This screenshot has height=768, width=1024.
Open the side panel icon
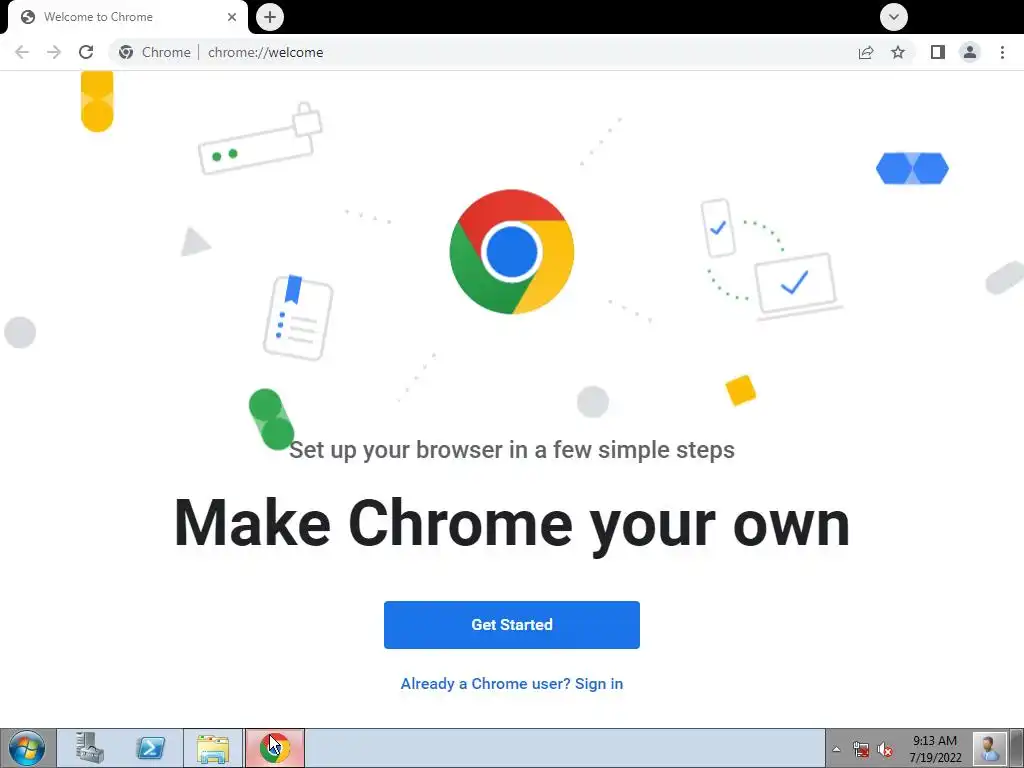tap(938, 52)
